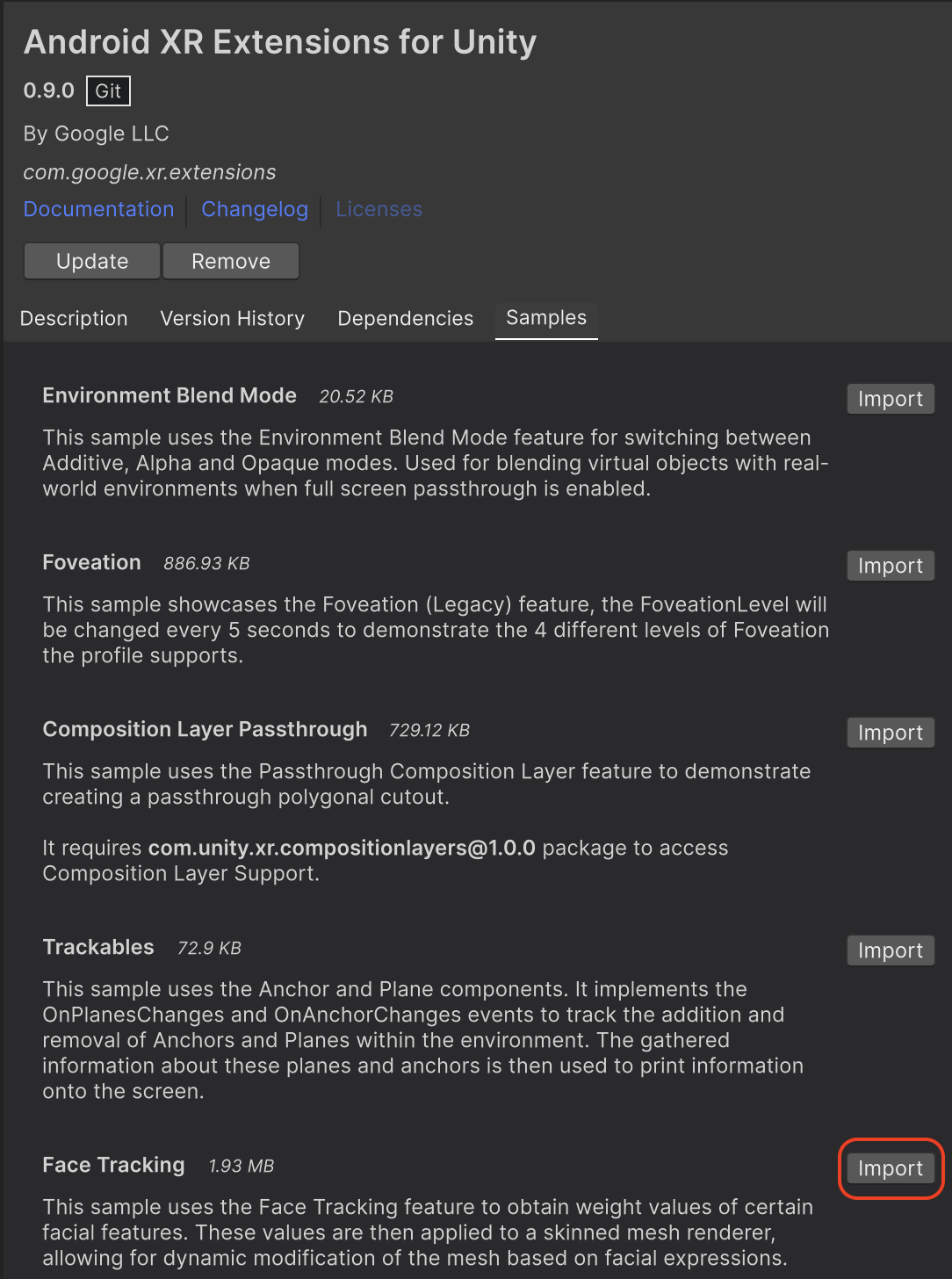This screenshot has width=952, height=1279.
Task: Switch to the Description tab
Action: coord(74,318)
